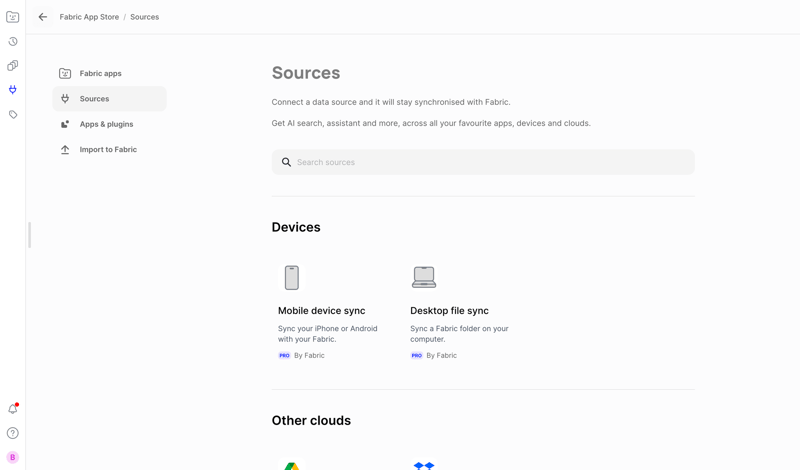
Task: Open the history clock icon in left rail
Action: pos(13,42)
